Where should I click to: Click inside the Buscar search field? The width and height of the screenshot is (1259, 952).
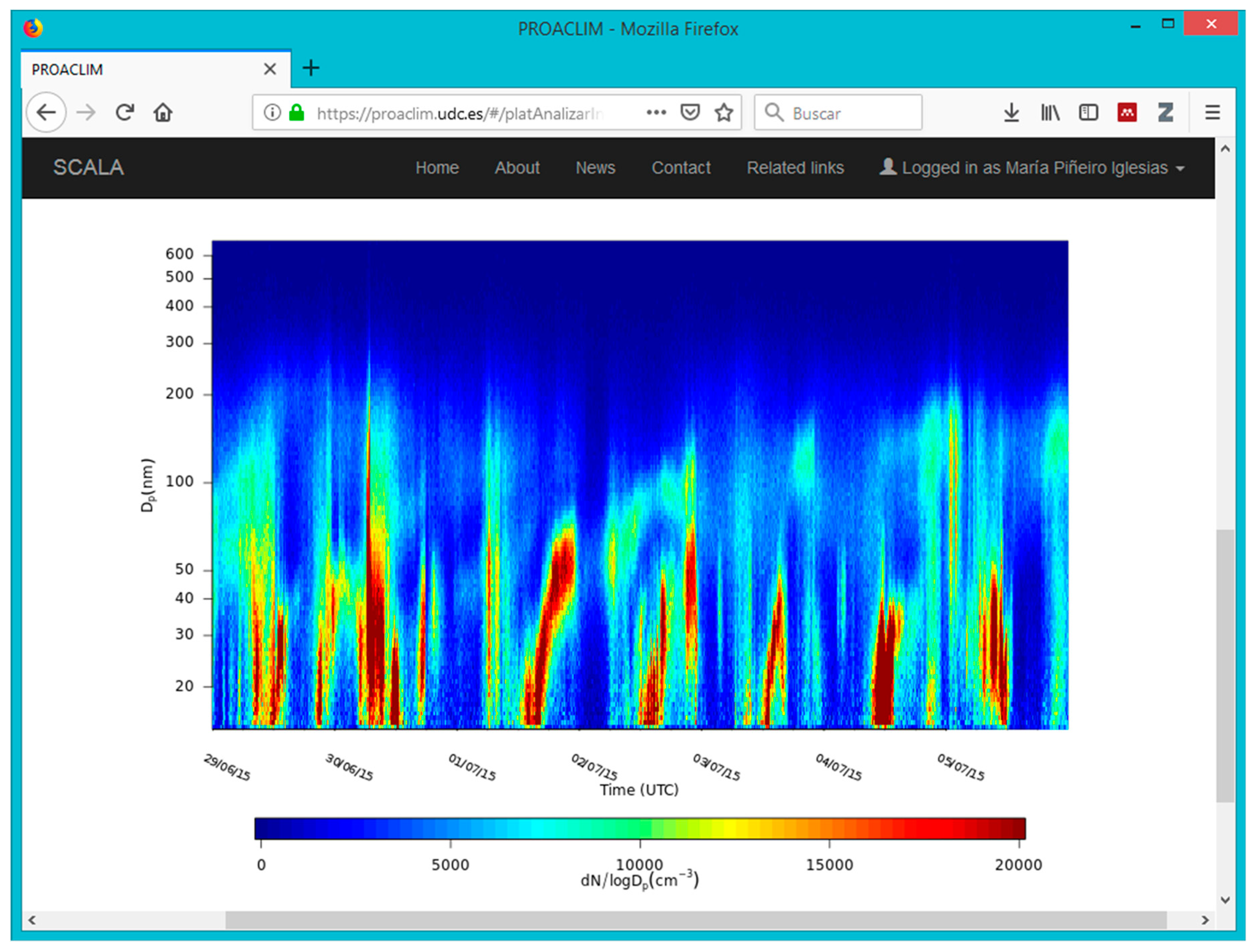(x=848, y=113)
